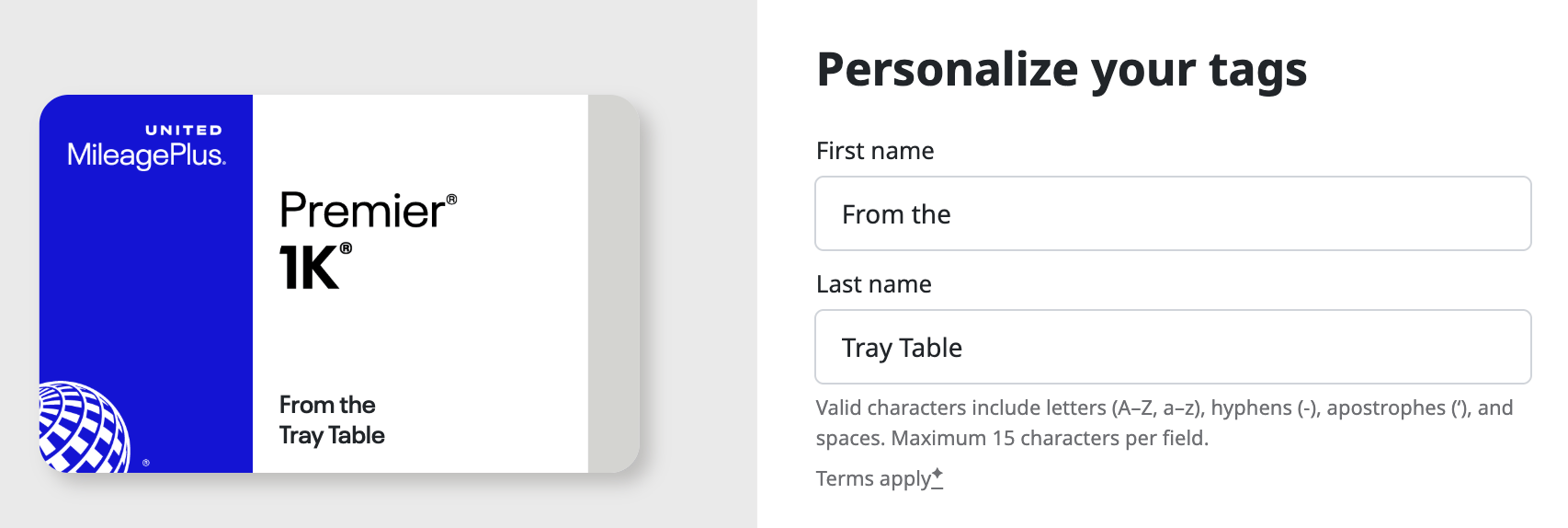Click the "Personalize your tags" heading
Viewport: 1568px width, 528px height.
[x=1062, y=70]
